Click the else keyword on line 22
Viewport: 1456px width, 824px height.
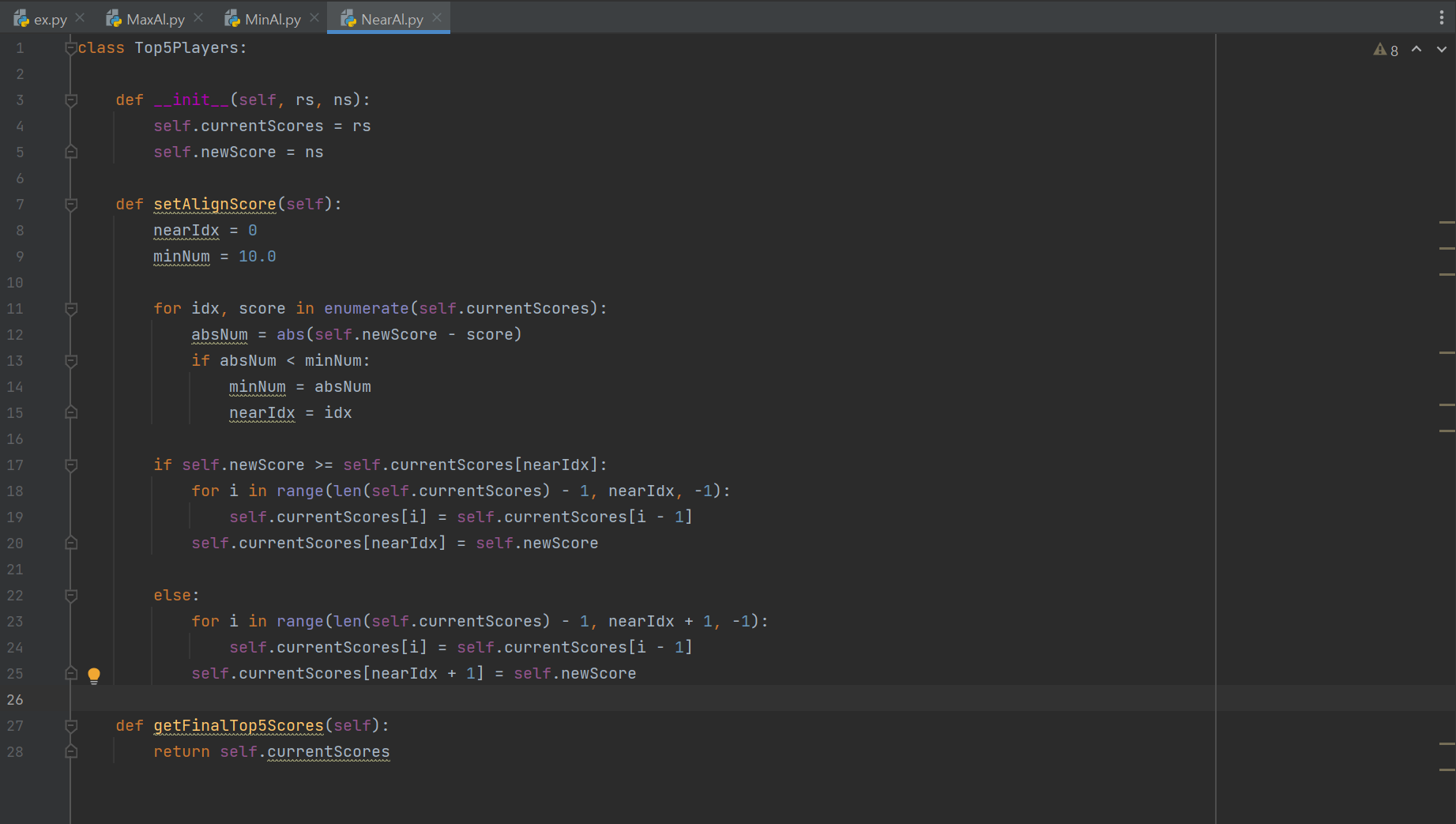[x=172, y=595]
